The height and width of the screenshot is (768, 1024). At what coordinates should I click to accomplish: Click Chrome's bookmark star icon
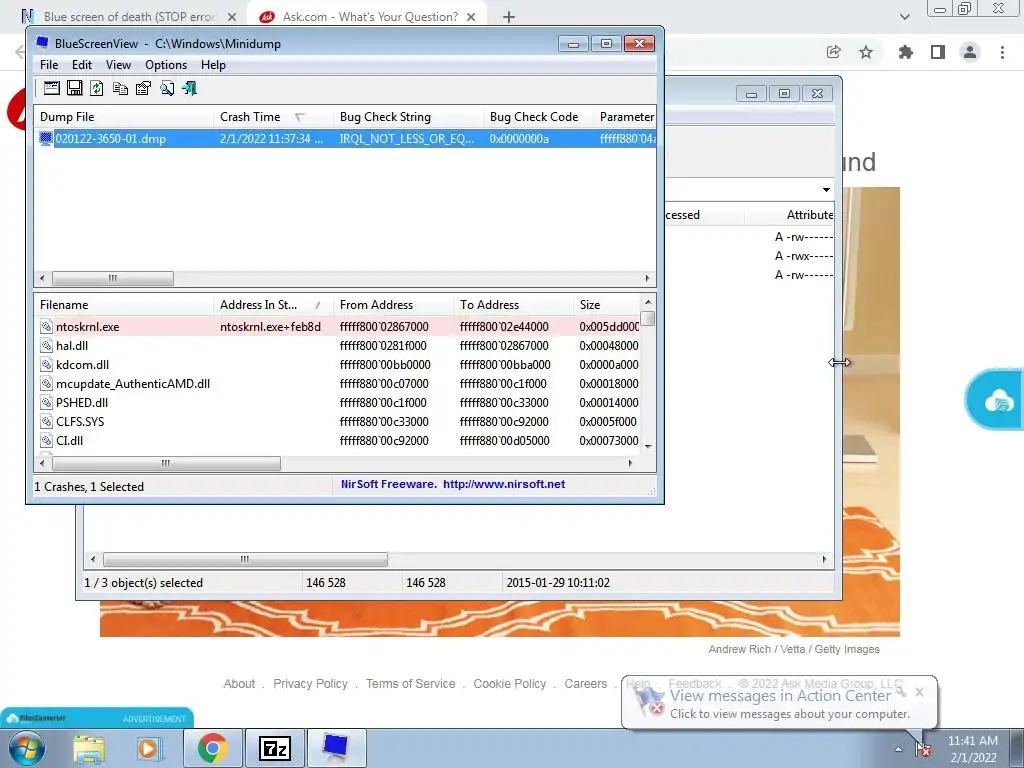tap(866, 52)
